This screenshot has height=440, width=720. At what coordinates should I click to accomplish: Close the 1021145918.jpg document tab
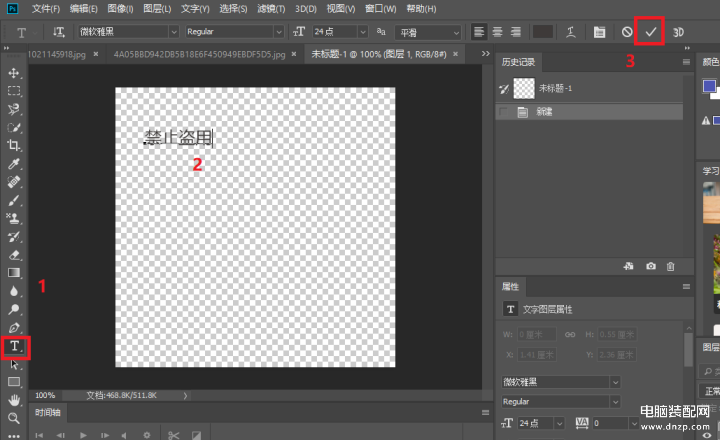(96, 54)
